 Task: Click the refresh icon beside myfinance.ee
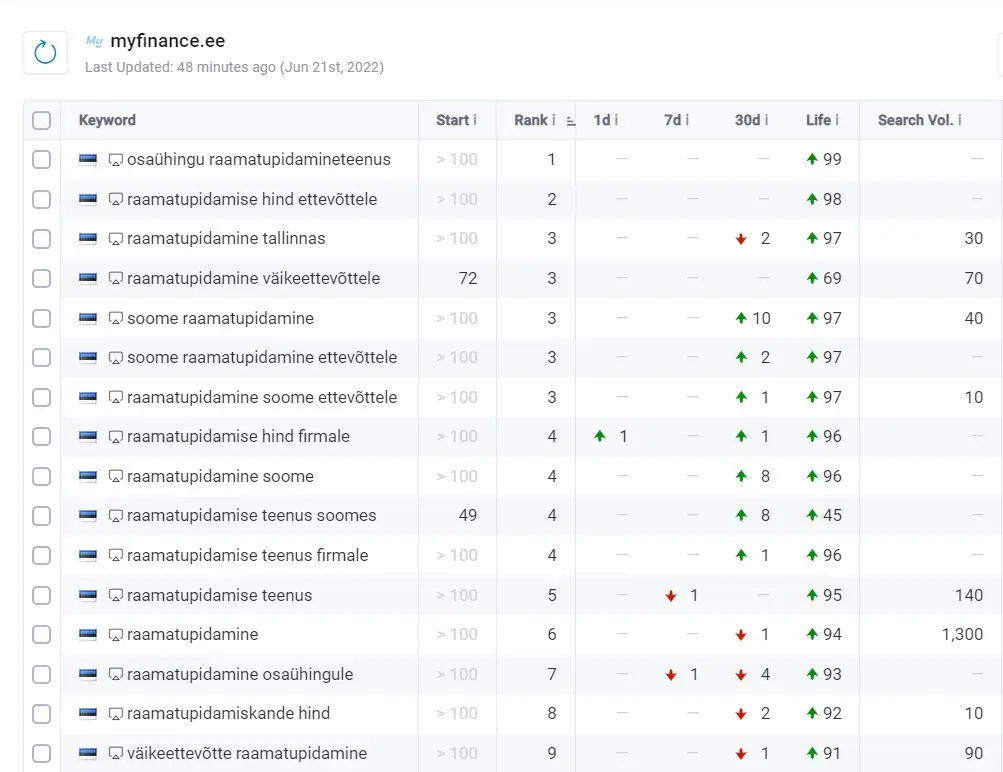pos(45,53)
